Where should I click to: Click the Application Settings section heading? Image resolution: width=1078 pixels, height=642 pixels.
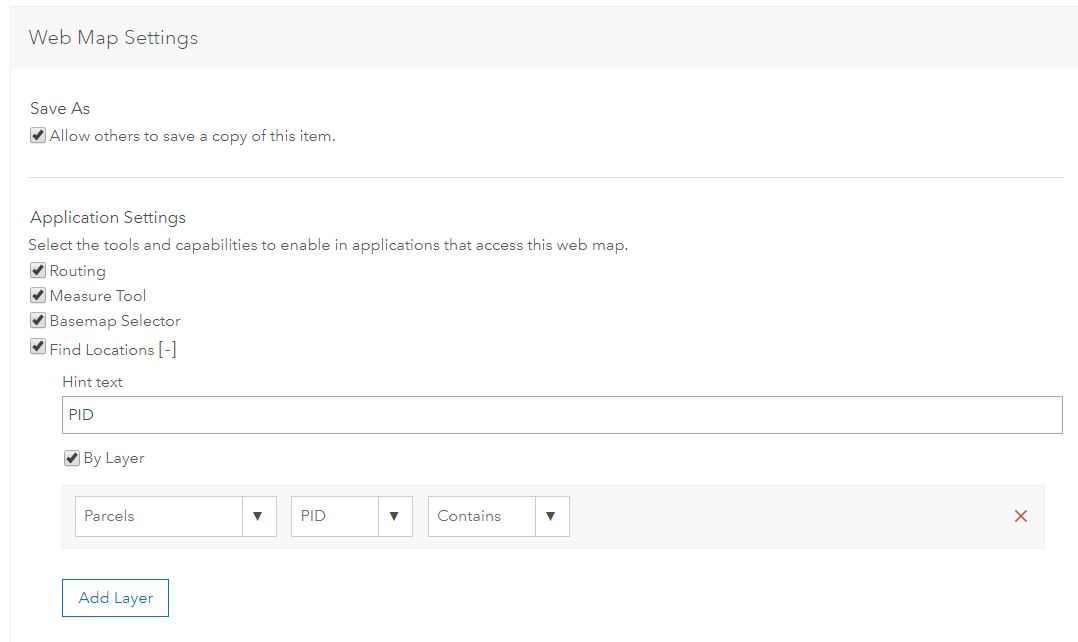108,217
